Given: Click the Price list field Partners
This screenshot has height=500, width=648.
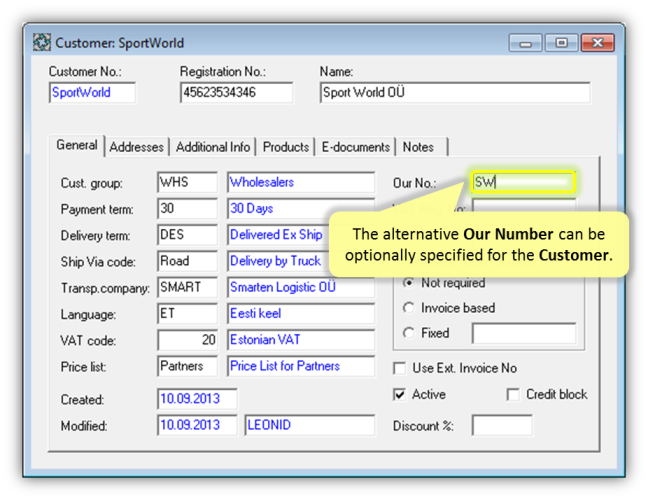Looking at the screenshot, I should pos(187,366).
